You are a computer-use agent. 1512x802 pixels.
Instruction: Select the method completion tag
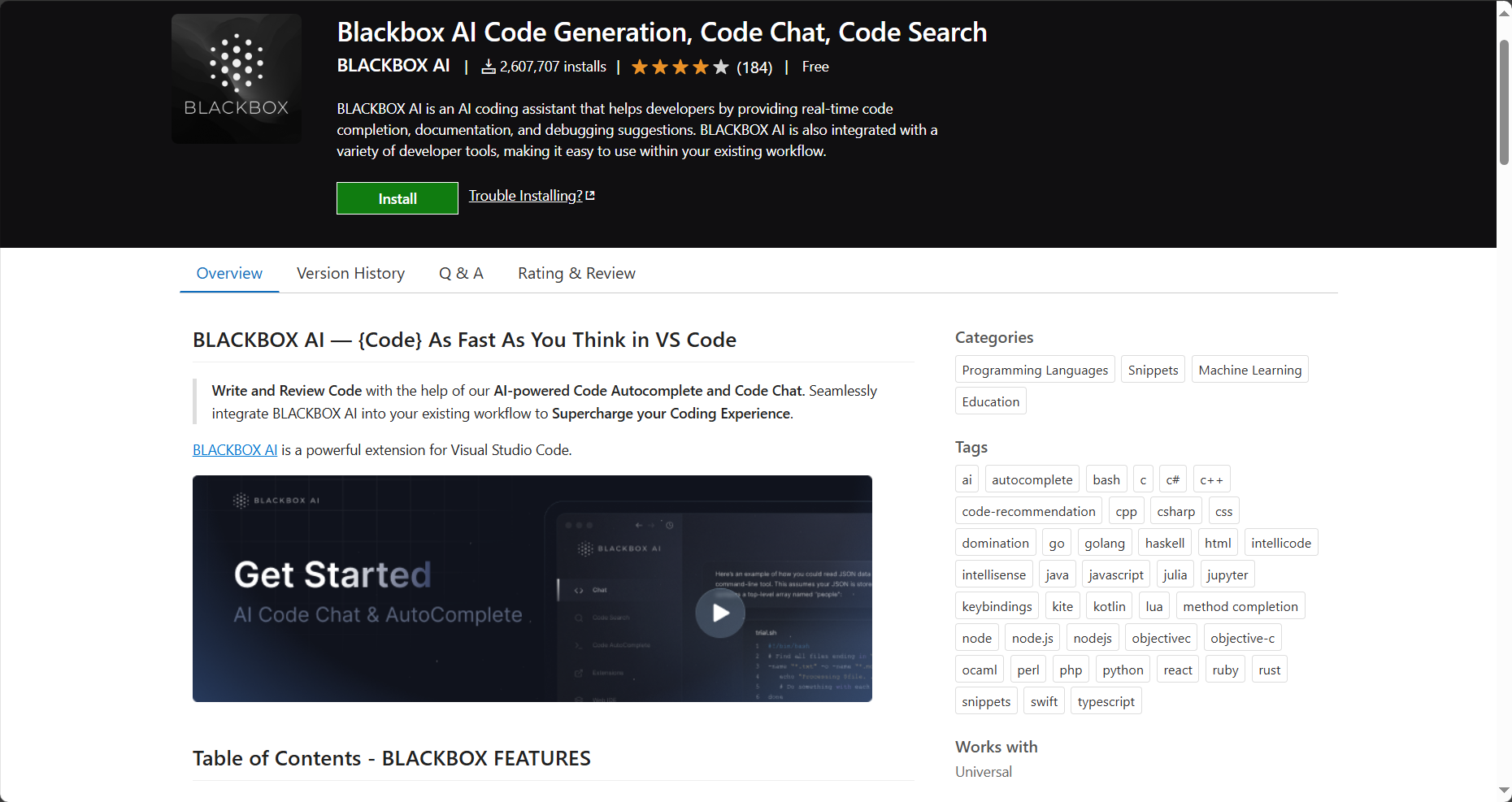[1240, 606]
